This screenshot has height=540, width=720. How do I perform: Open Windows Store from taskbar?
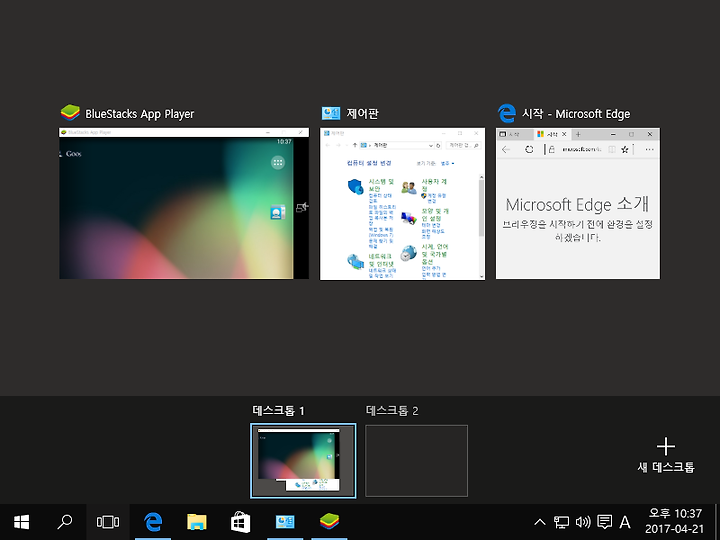pos(241,522)
